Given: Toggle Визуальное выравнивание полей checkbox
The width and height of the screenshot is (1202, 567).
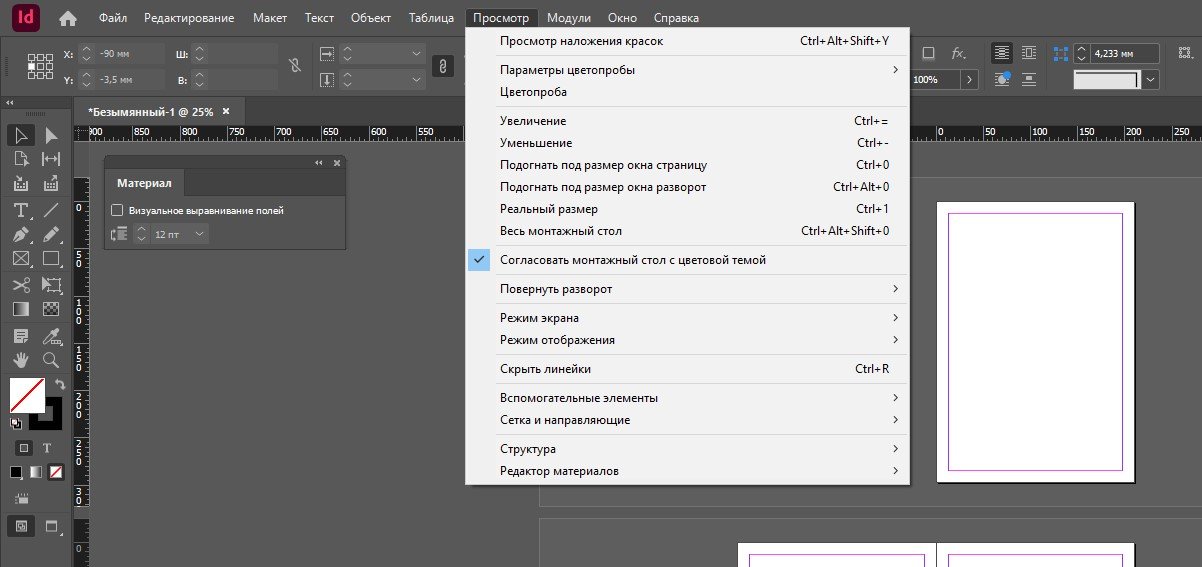Looking at the screenshot, I should [x=117, y=210].
